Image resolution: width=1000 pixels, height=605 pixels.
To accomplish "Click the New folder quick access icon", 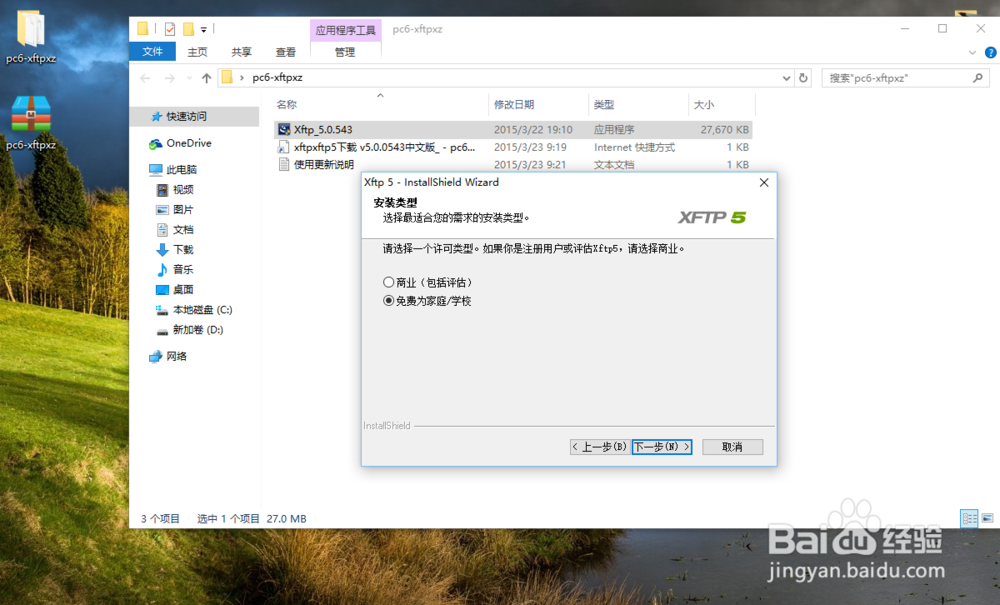I will click(x=188, y=29).
